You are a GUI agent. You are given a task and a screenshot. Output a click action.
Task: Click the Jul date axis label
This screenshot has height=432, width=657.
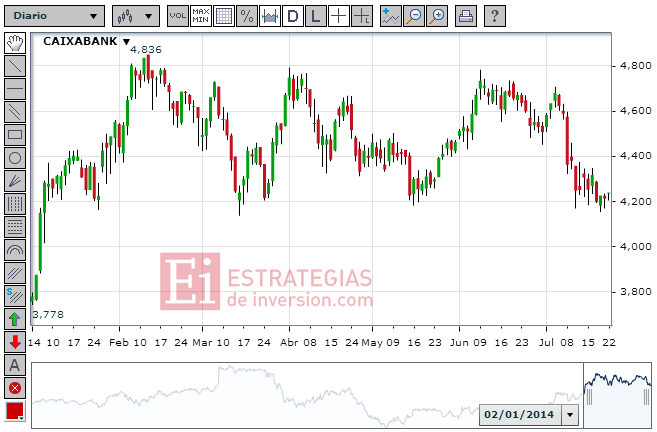pyautogui.click(x=547, y=343)
